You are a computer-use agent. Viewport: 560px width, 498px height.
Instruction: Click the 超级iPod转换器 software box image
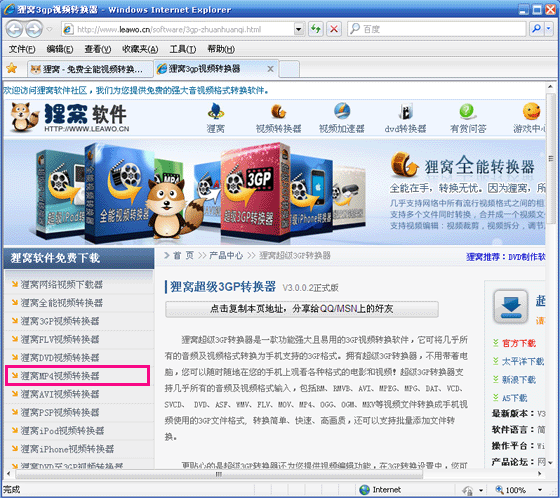60,193
